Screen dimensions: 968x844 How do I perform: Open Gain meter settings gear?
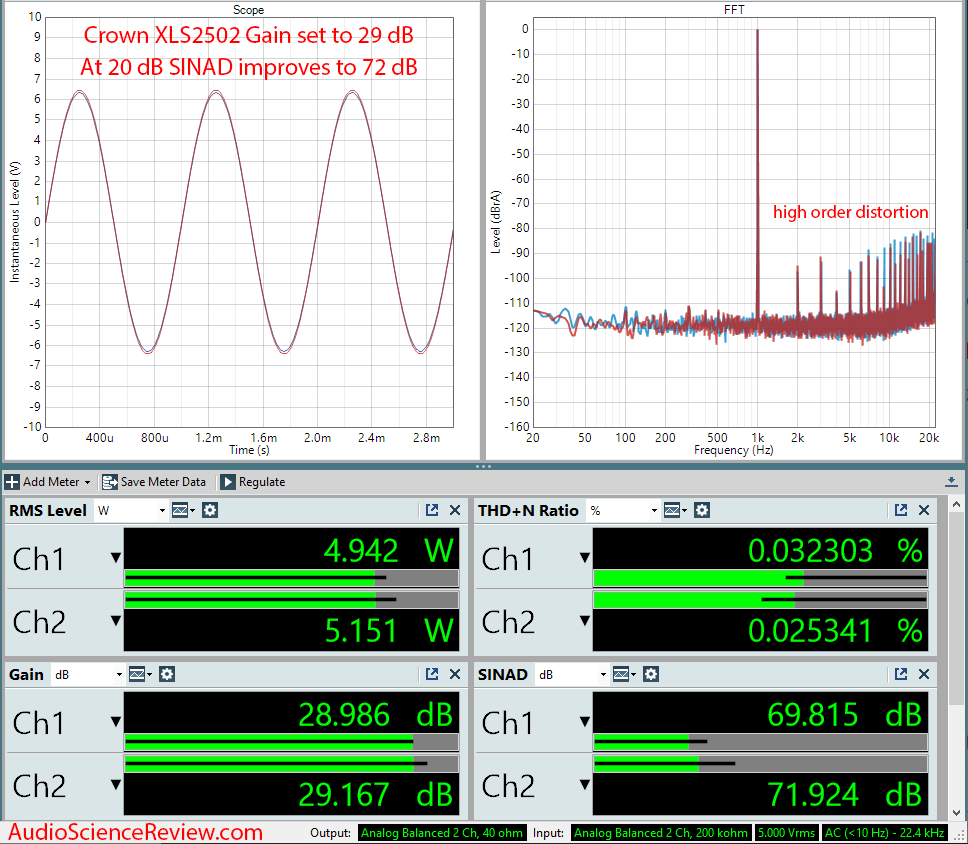167,675
